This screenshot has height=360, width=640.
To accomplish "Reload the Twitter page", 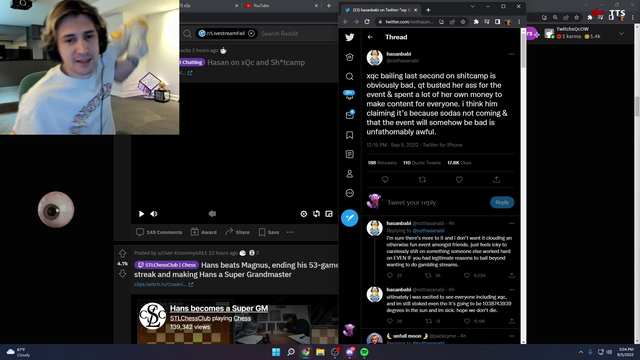I will point(367,22).
